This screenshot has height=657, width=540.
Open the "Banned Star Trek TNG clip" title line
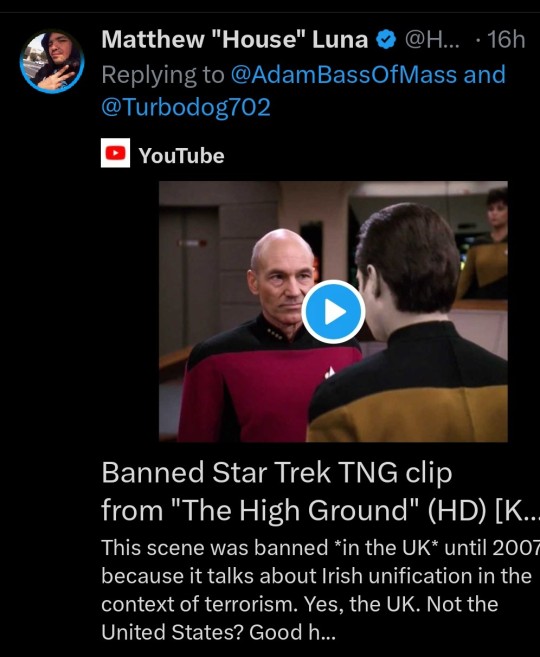pos(277,473)
